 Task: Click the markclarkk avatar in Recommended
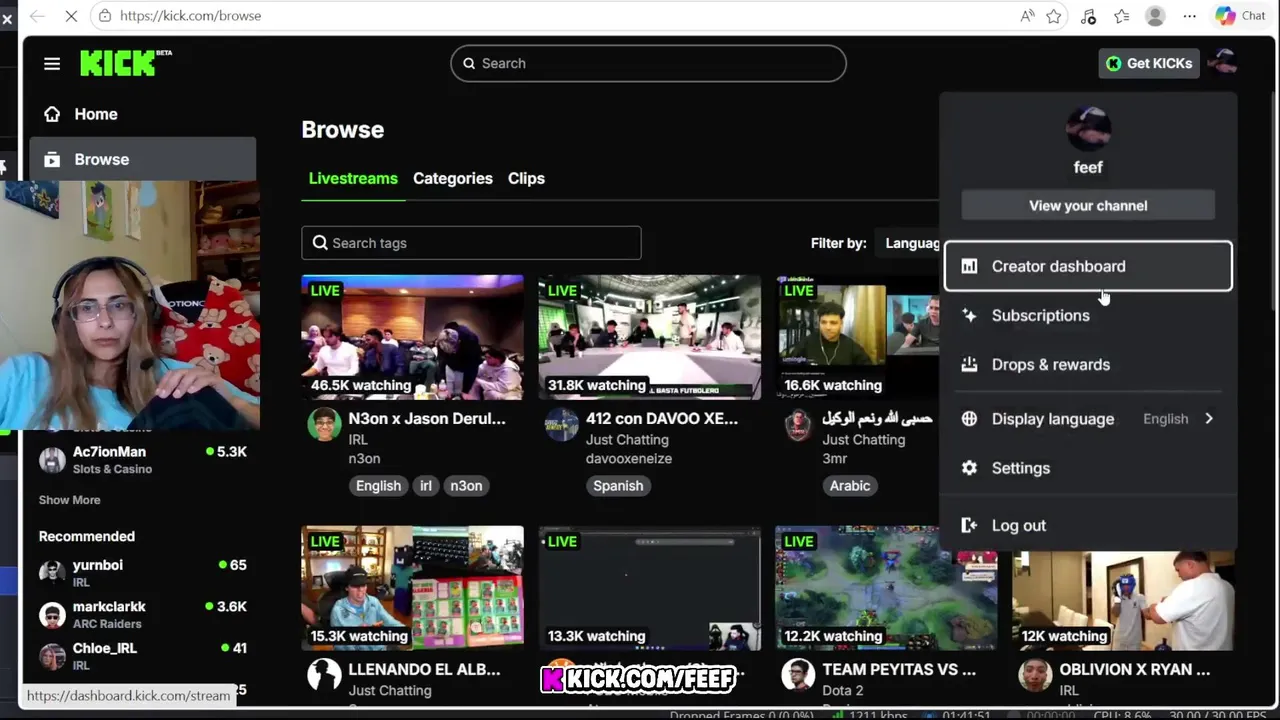click(x=52, y=614)
